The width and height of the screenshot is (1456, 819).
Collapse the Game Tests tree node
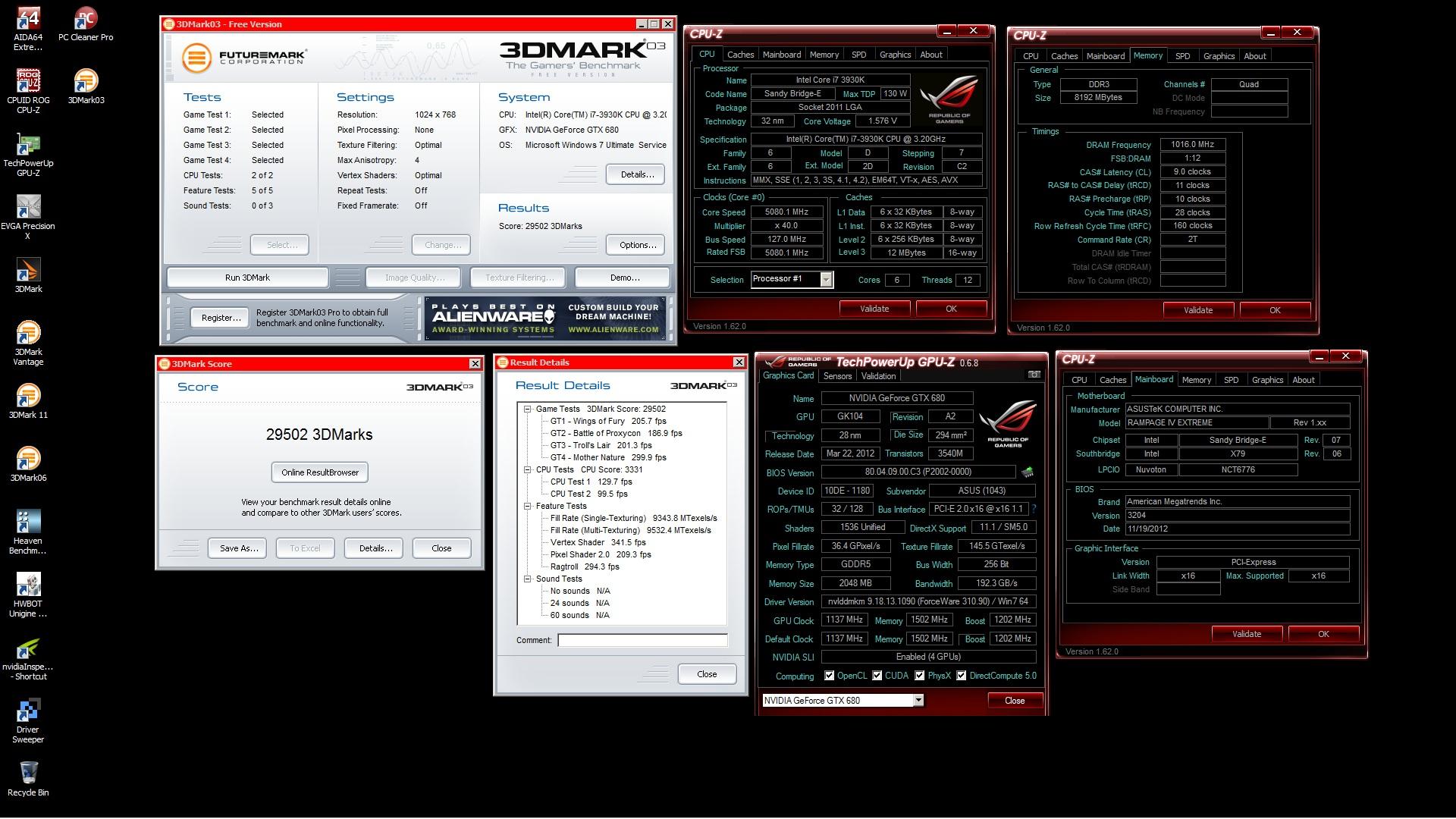[528, 409]
